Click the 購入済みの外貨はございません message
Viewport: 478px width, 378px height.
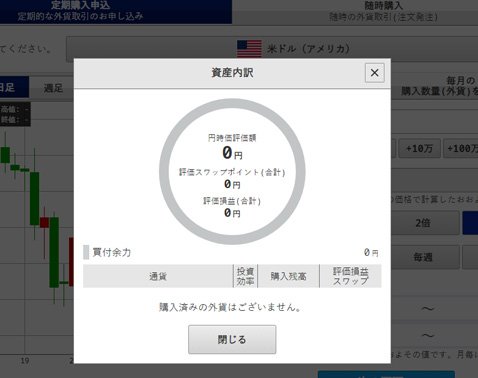[x=230, y=307]
